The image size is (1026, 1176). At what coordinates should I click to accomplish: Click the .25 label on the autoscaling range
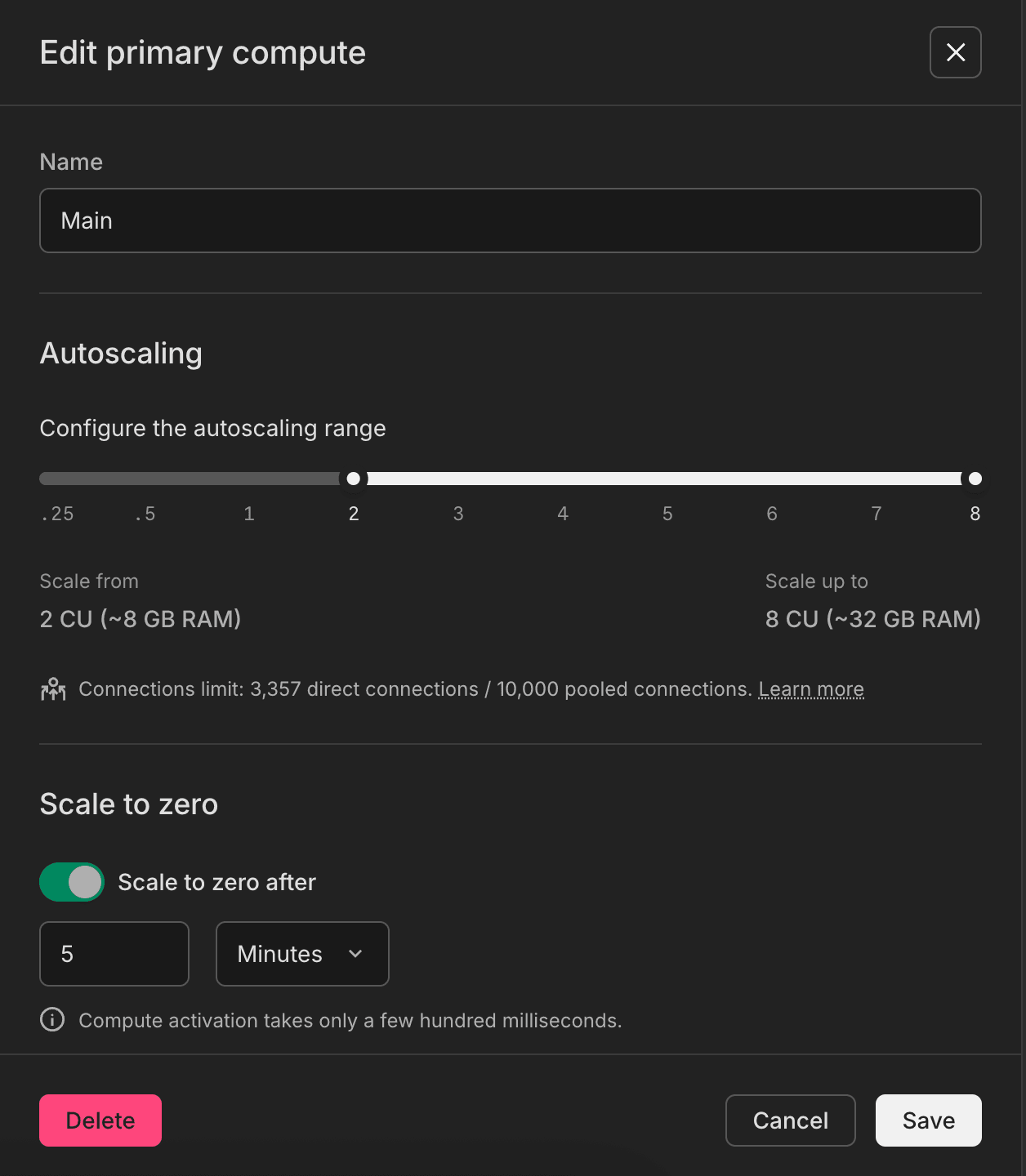pyautogui.click(x=56, y=514)
